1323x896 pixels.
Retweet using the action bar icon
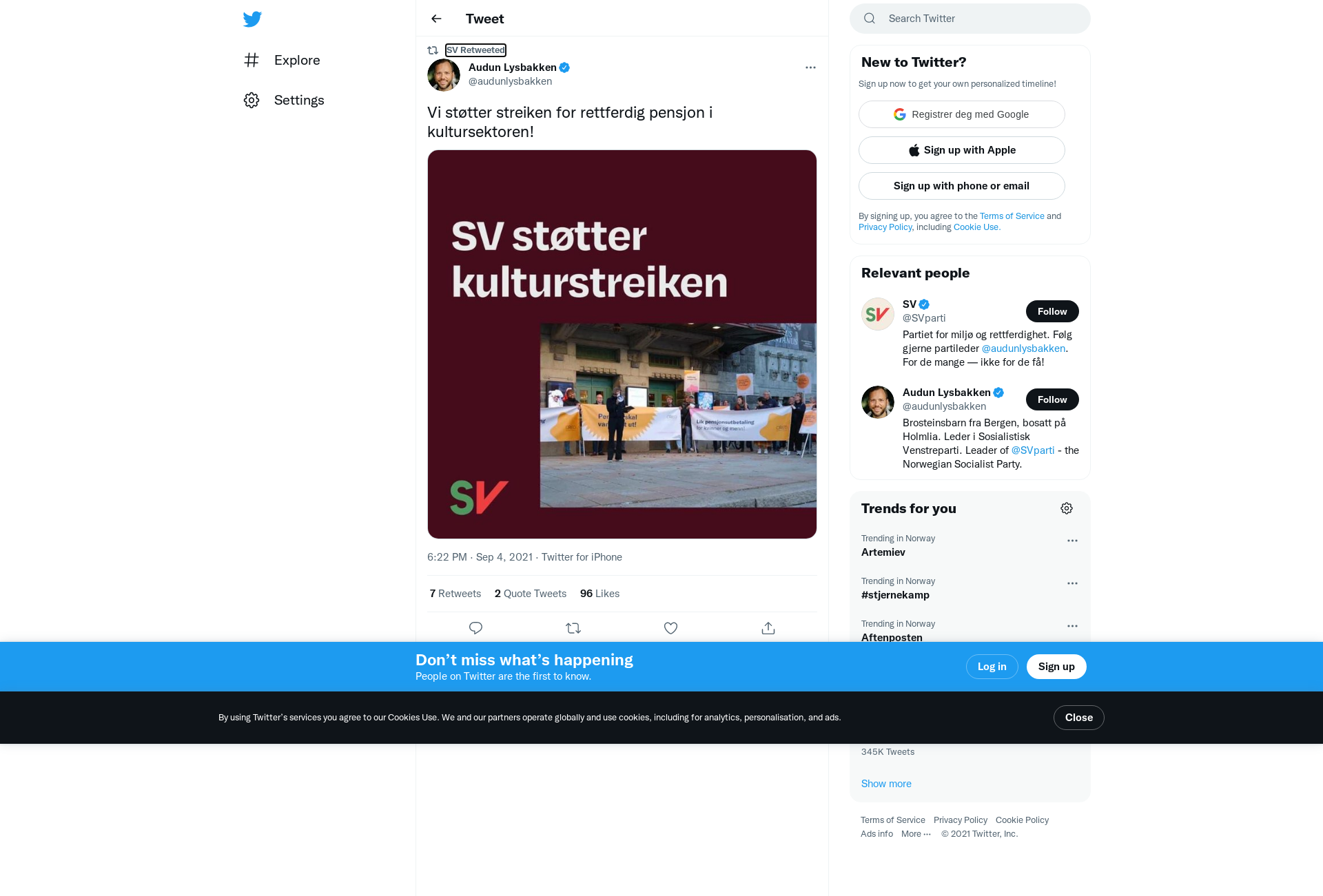tap(573, 628)
